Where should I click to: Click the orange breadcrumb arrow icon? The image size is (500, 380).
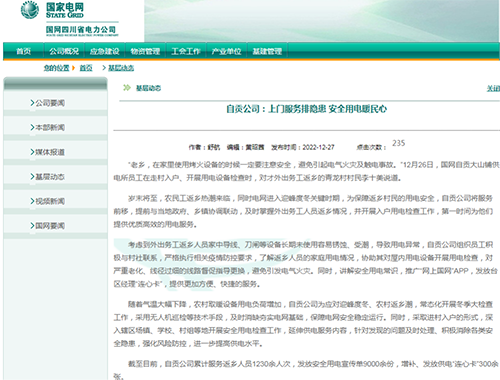[x=73, y=68]
